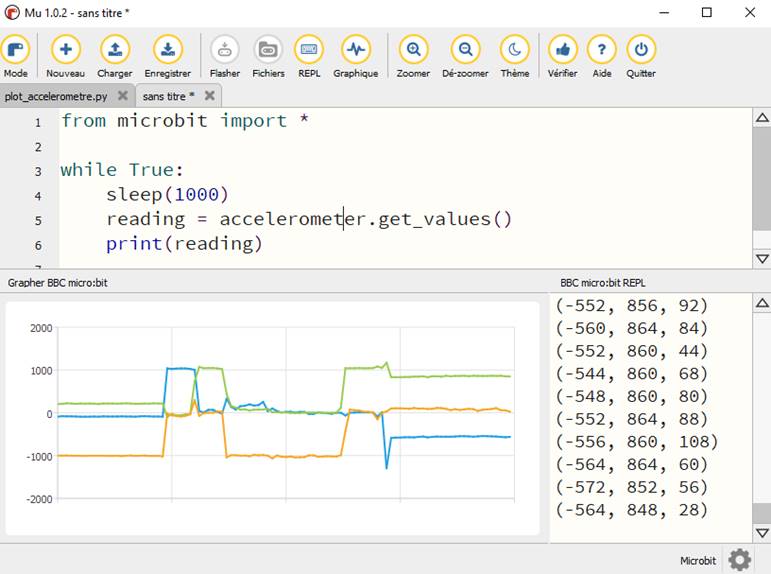Open the settings gear in status bar
This screenshot has height=574, width=771.
740,560
